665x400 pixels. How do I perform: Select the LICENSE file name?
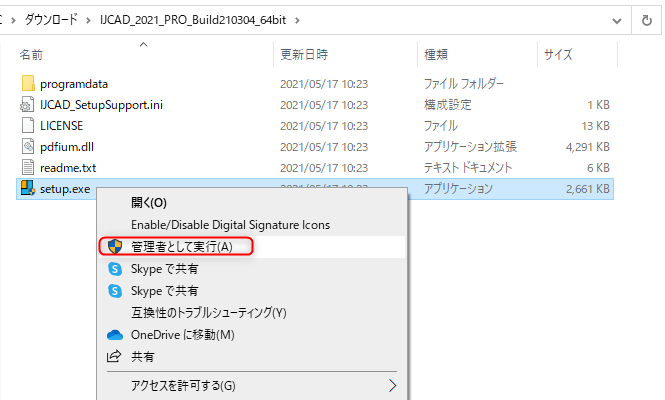(61, 126)
